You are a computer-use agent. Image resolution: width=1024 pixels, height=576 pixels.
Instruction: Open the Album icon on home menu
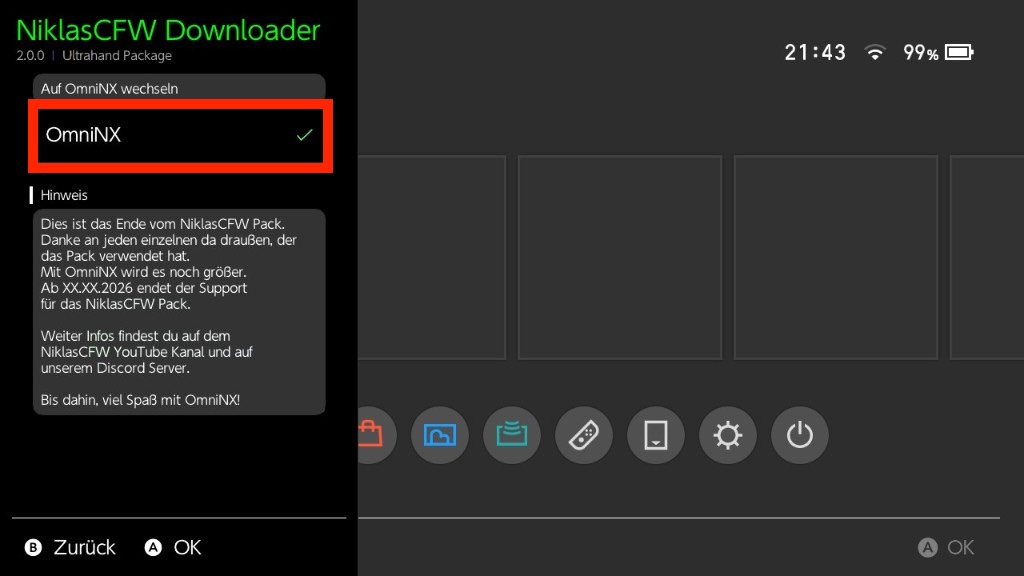440,435
